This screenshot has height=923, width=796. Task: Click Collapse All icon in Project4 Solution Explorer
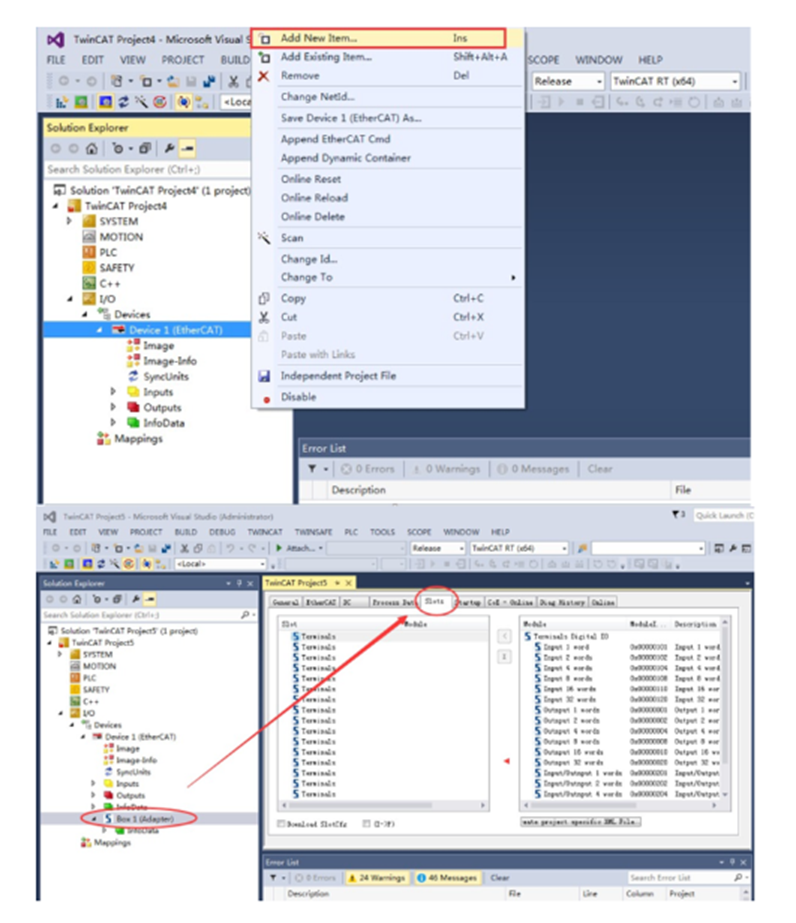pyautogui.click(x=145, y=148)
